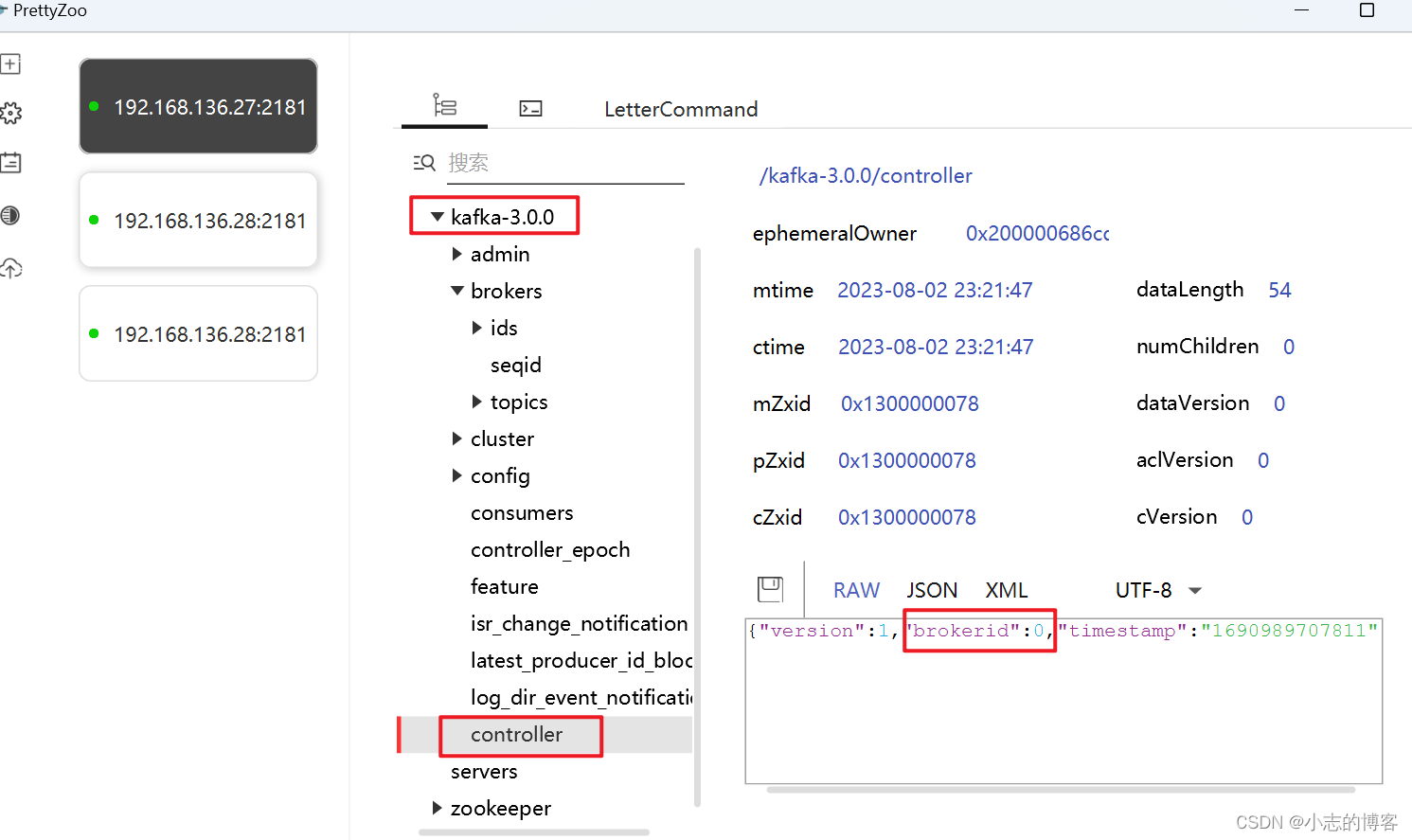
Task: Switch data view to JSON
Action: pyautogui.click(x=932, y=590)
